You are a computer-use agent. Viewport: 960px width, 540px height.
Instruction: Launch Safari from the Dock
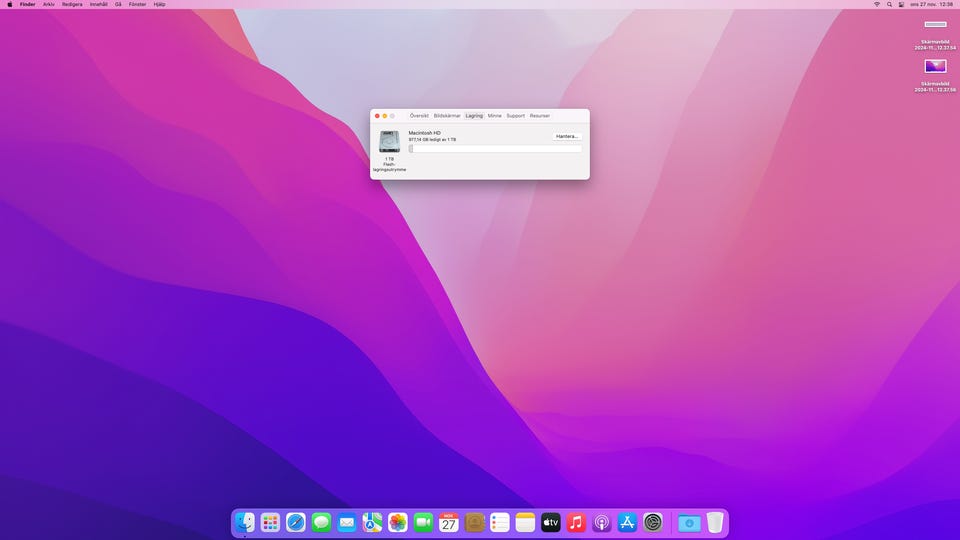pos(296,522)
